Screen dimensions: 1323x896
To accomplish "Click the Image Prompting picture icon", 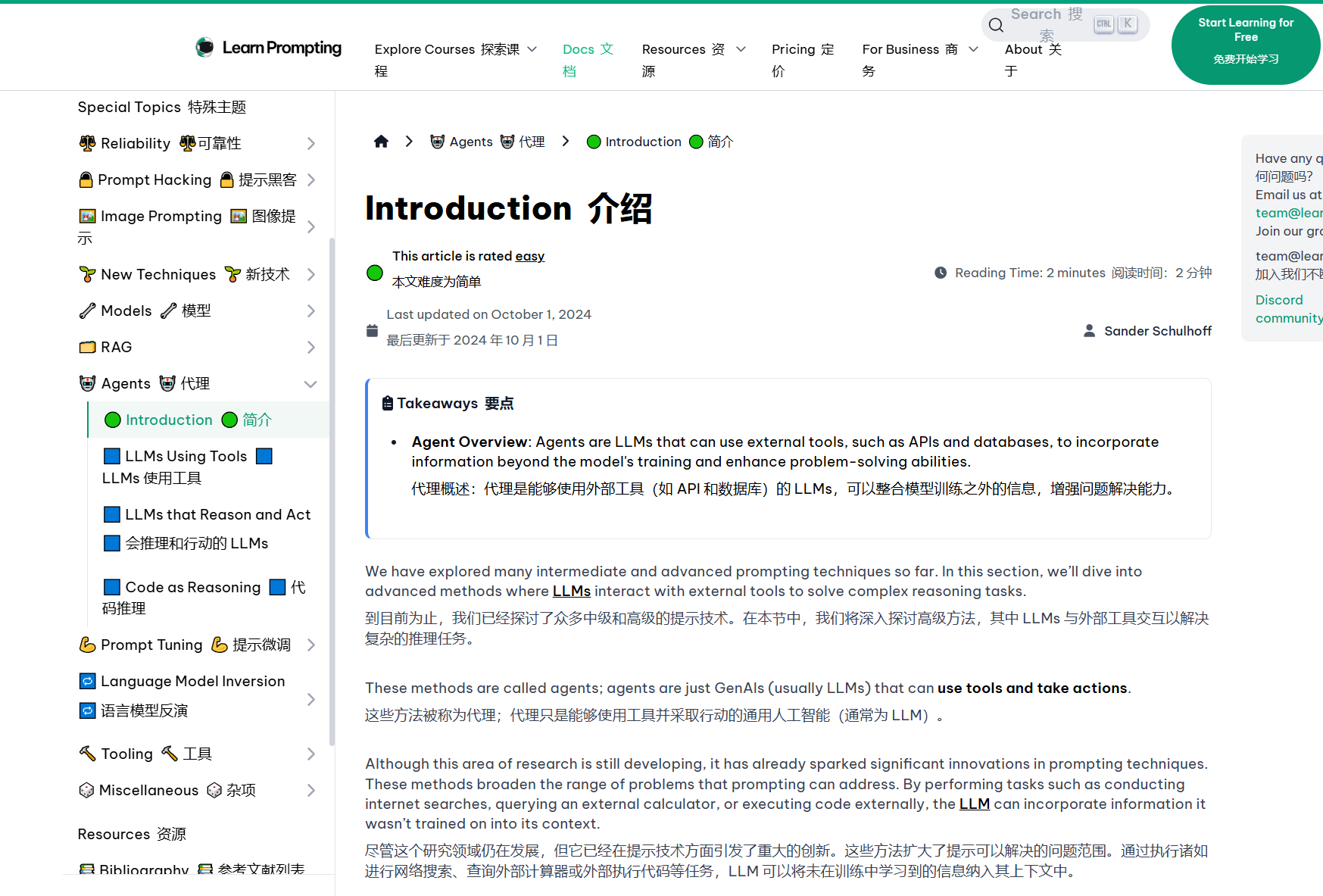I will click(x=87, y=216).
